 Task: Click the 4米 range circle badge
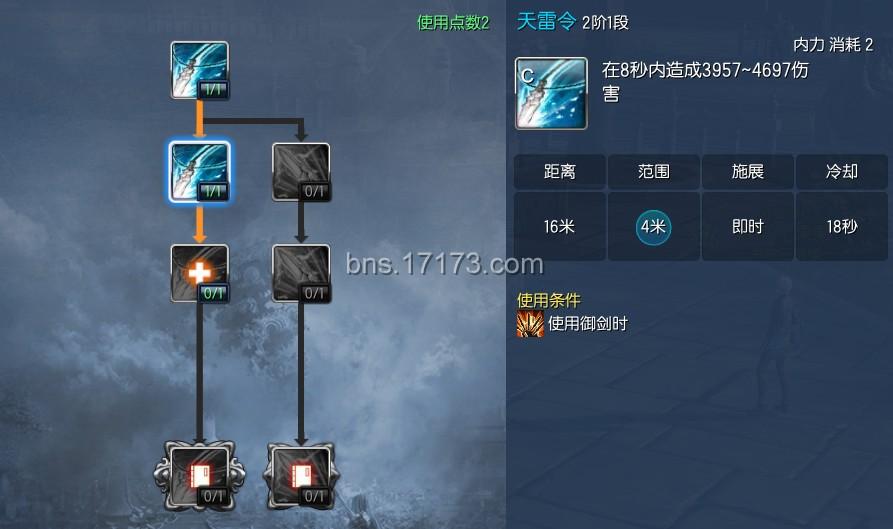653,227
